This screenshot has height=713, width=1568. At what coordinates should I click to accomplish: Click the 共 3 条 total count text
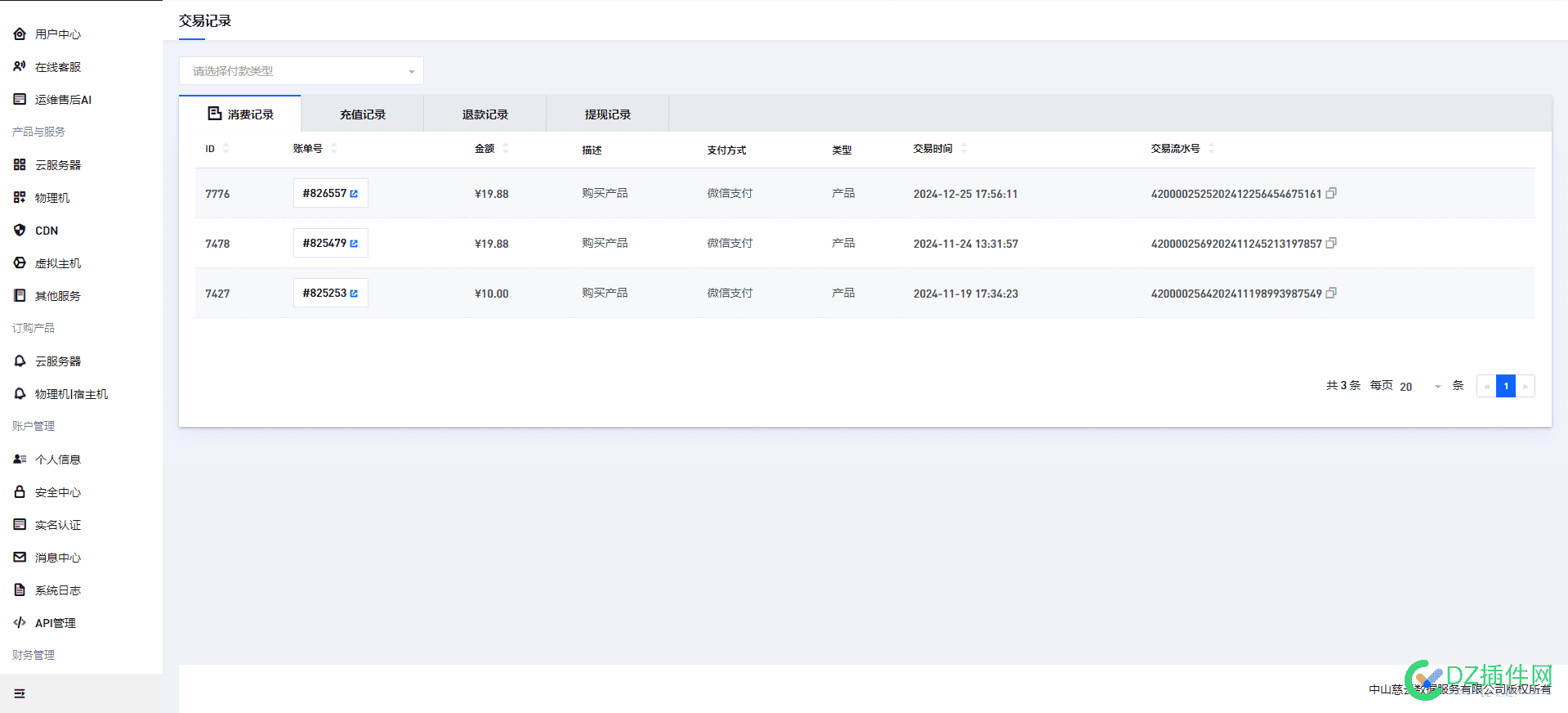(1343, 385)
